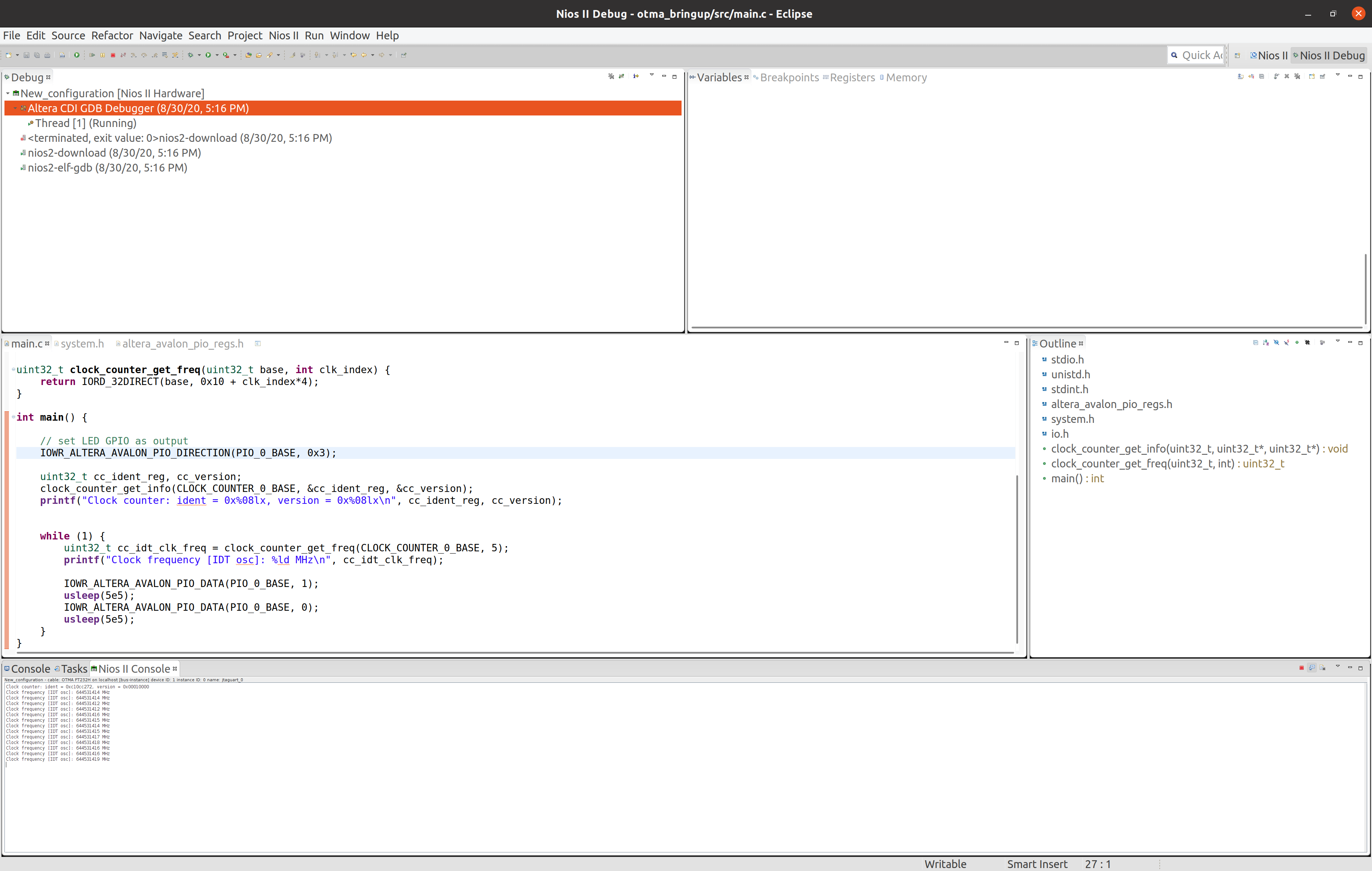Collapse the Altera CDI GDB Debugger node
The height and width of the screenshot is (871, 1372).
(x=15, y=108)
